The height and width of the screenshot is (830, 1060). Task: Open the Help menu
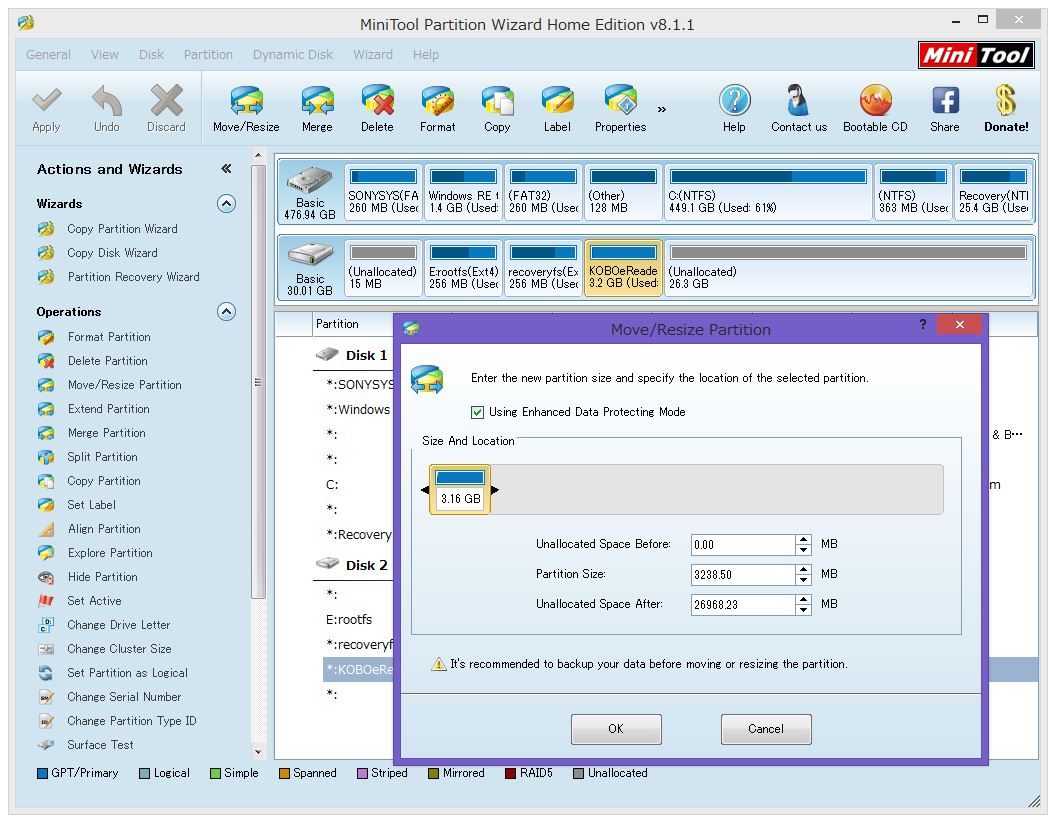426,55
